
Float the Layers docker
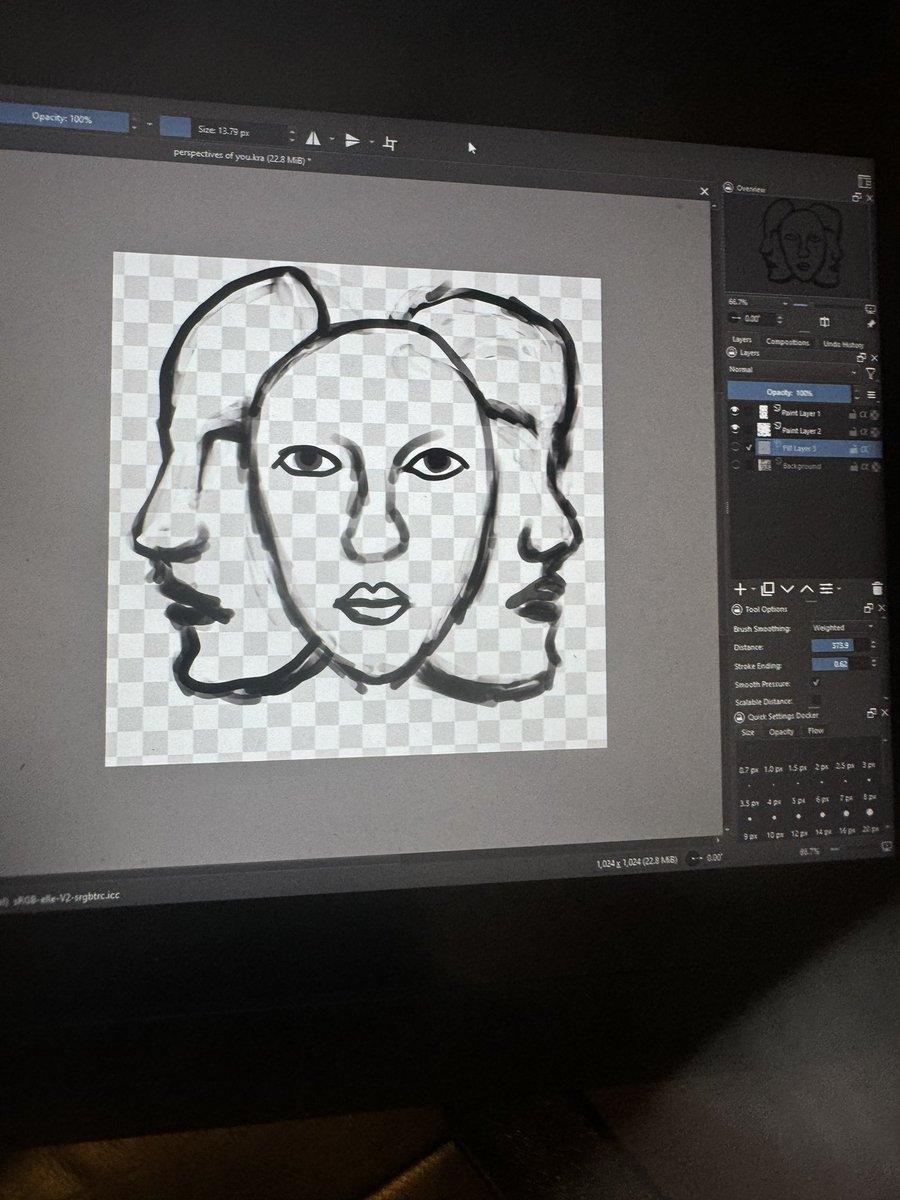click(x=861, y=358)
